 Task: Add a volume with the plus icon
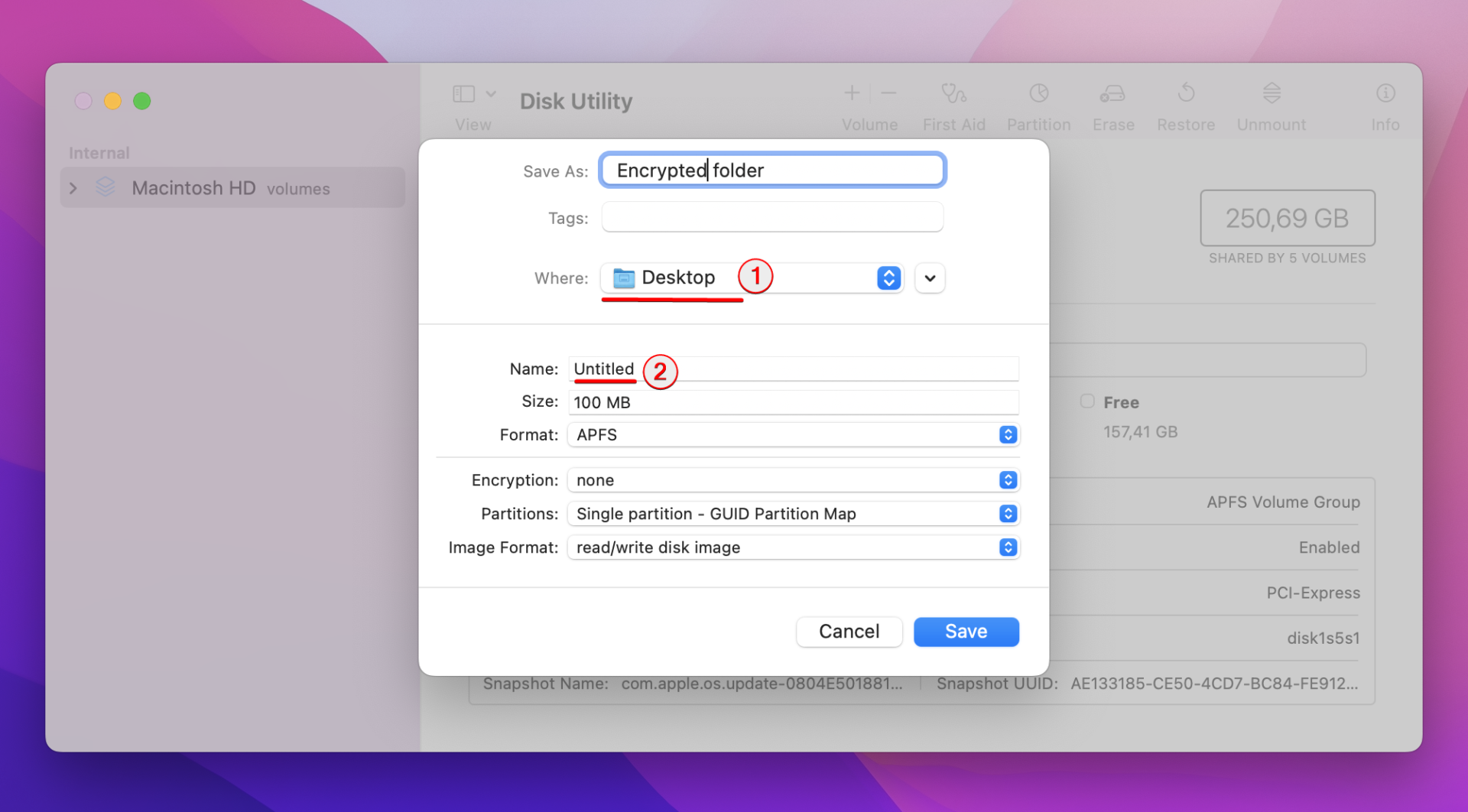pos(851,93)
